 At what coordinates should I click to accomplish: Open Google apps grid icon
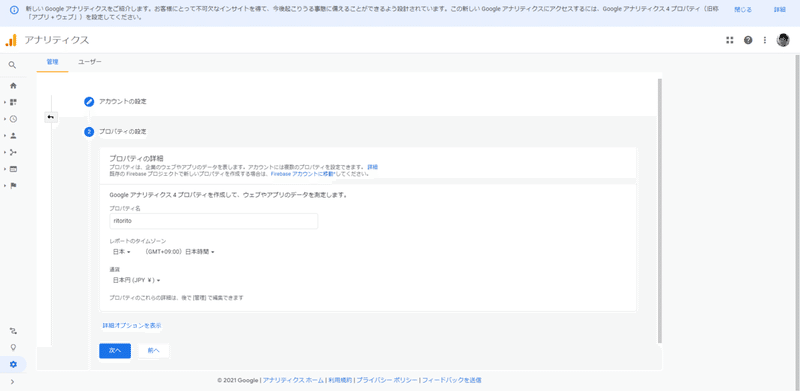(730, 40)
